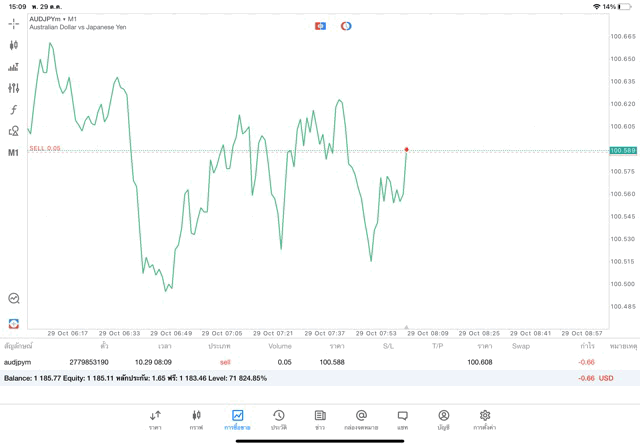640x447 pixels.
Task: Click the chart search icon at bottom-left
Action: click(x=14, y=298)
